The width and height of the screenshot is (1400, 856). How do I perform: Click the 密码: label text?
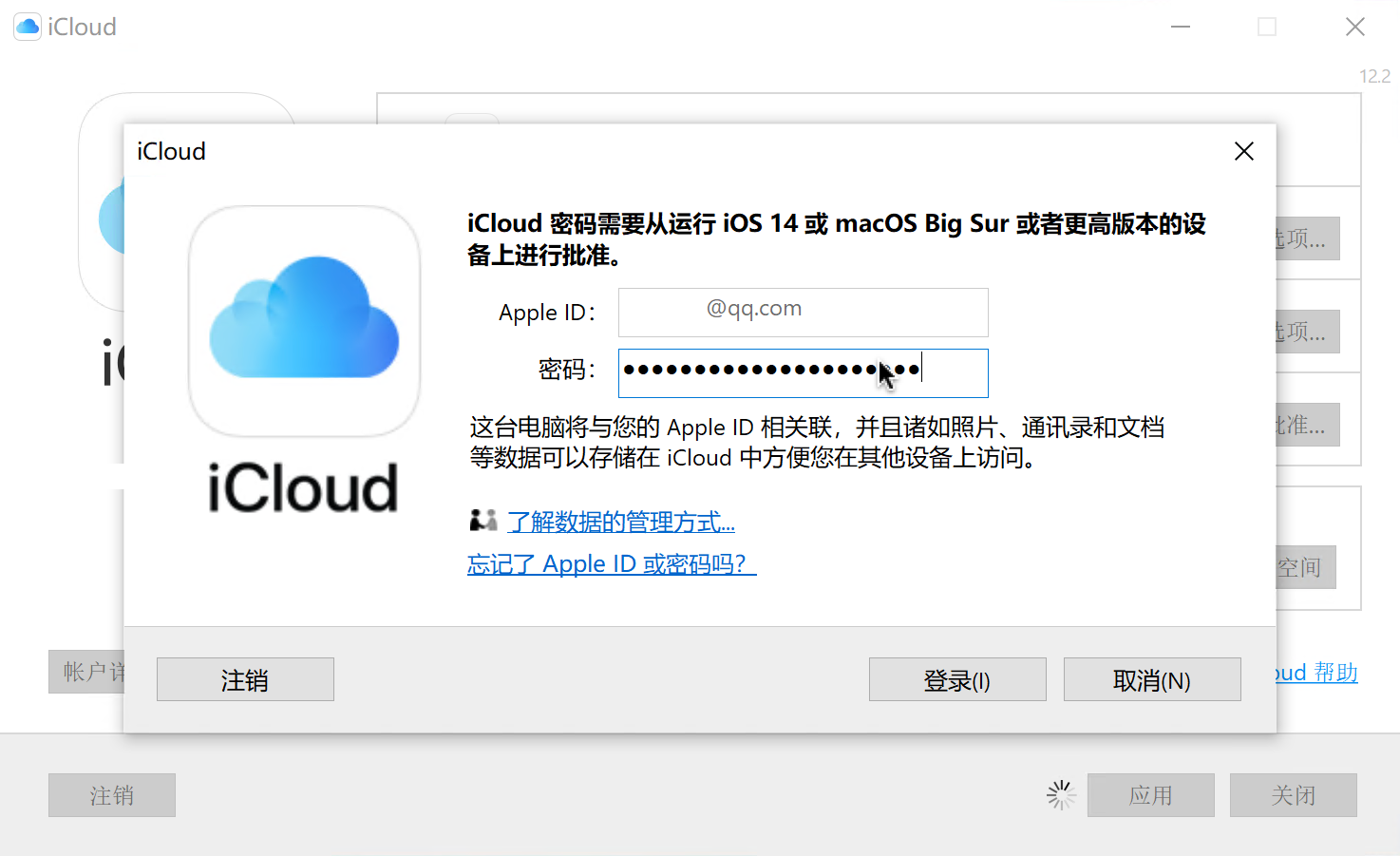(x=567, y=370)
